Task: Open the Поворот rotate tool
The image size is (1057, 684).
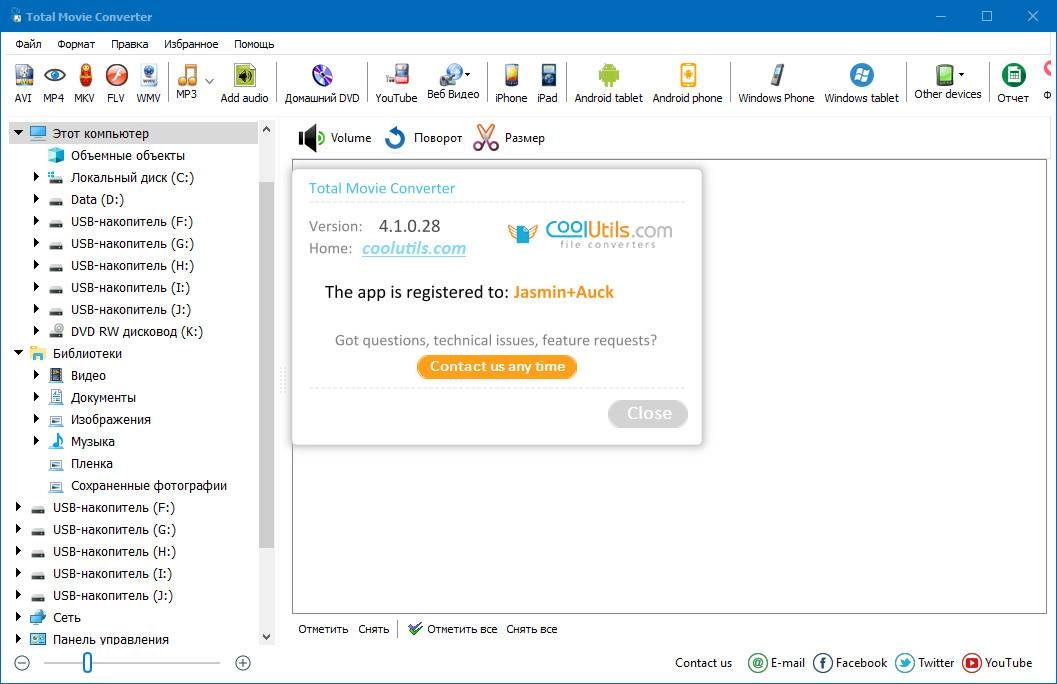Action: coord(423,137)
